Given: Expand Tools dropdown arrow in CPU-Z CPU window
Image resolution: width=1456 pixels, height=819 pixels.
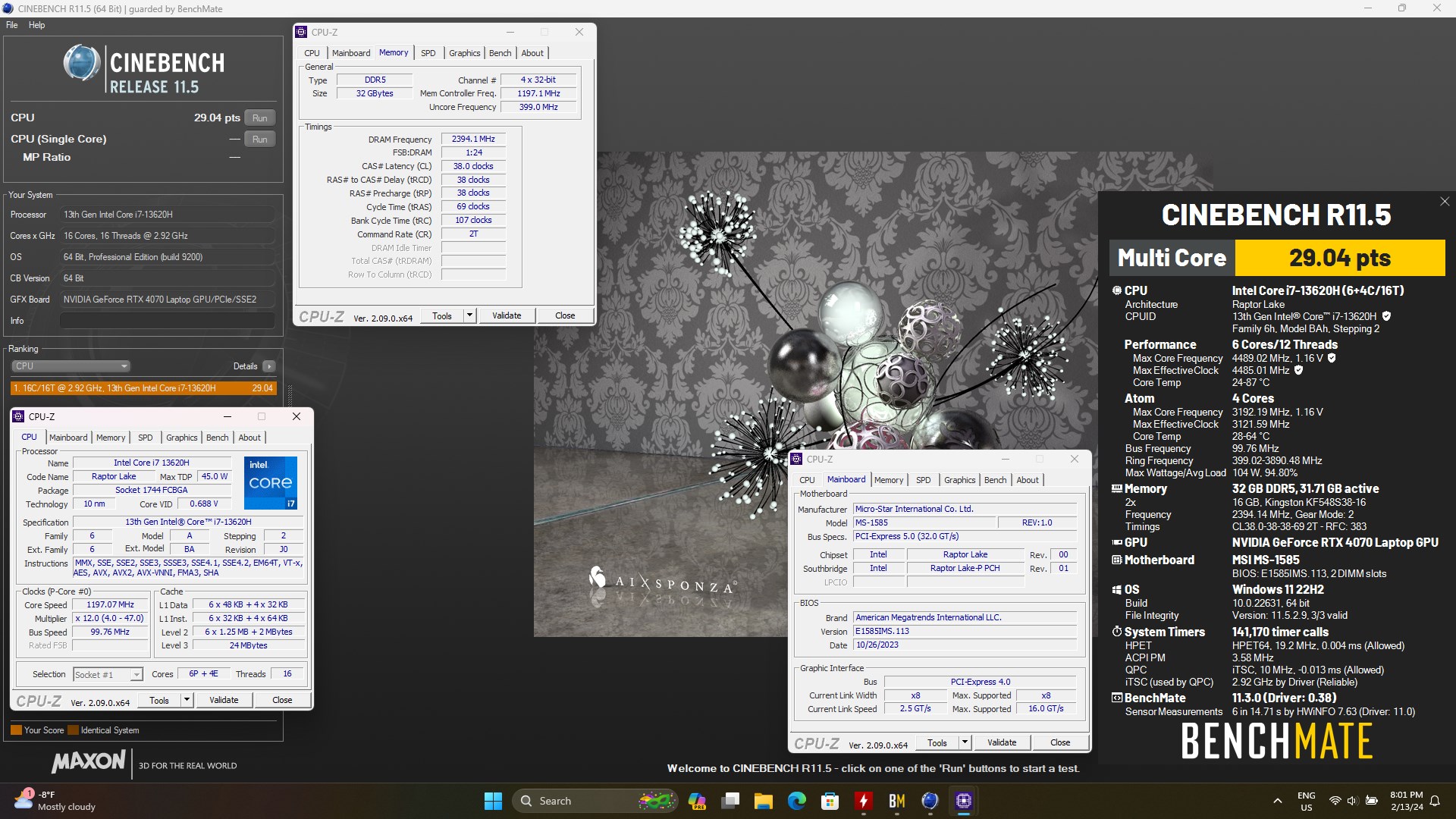Looking at the screenshot, I should coord(187,700).
